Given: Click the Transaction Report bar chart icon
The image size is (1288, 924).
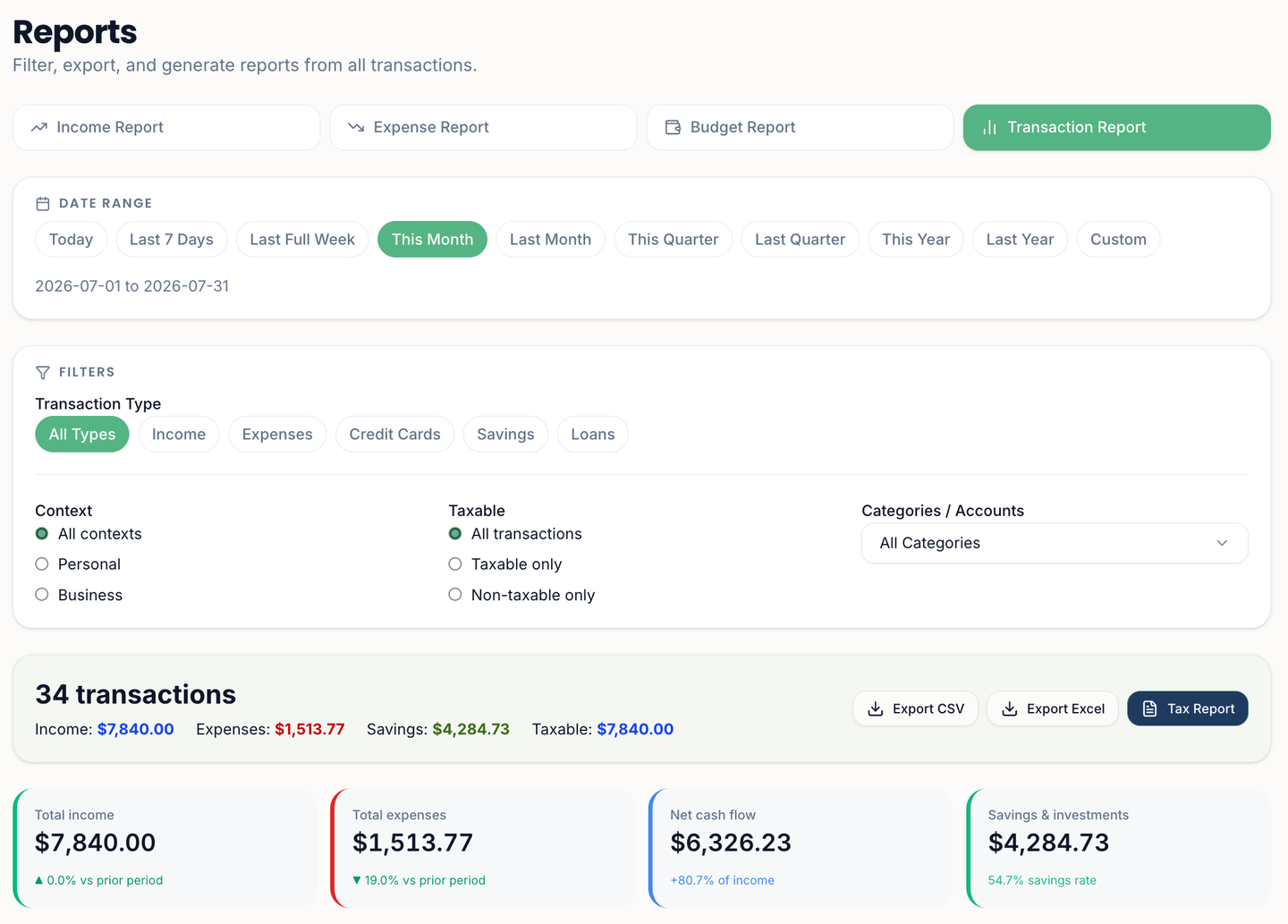Looking at the screenshot, I should point(989,127).
